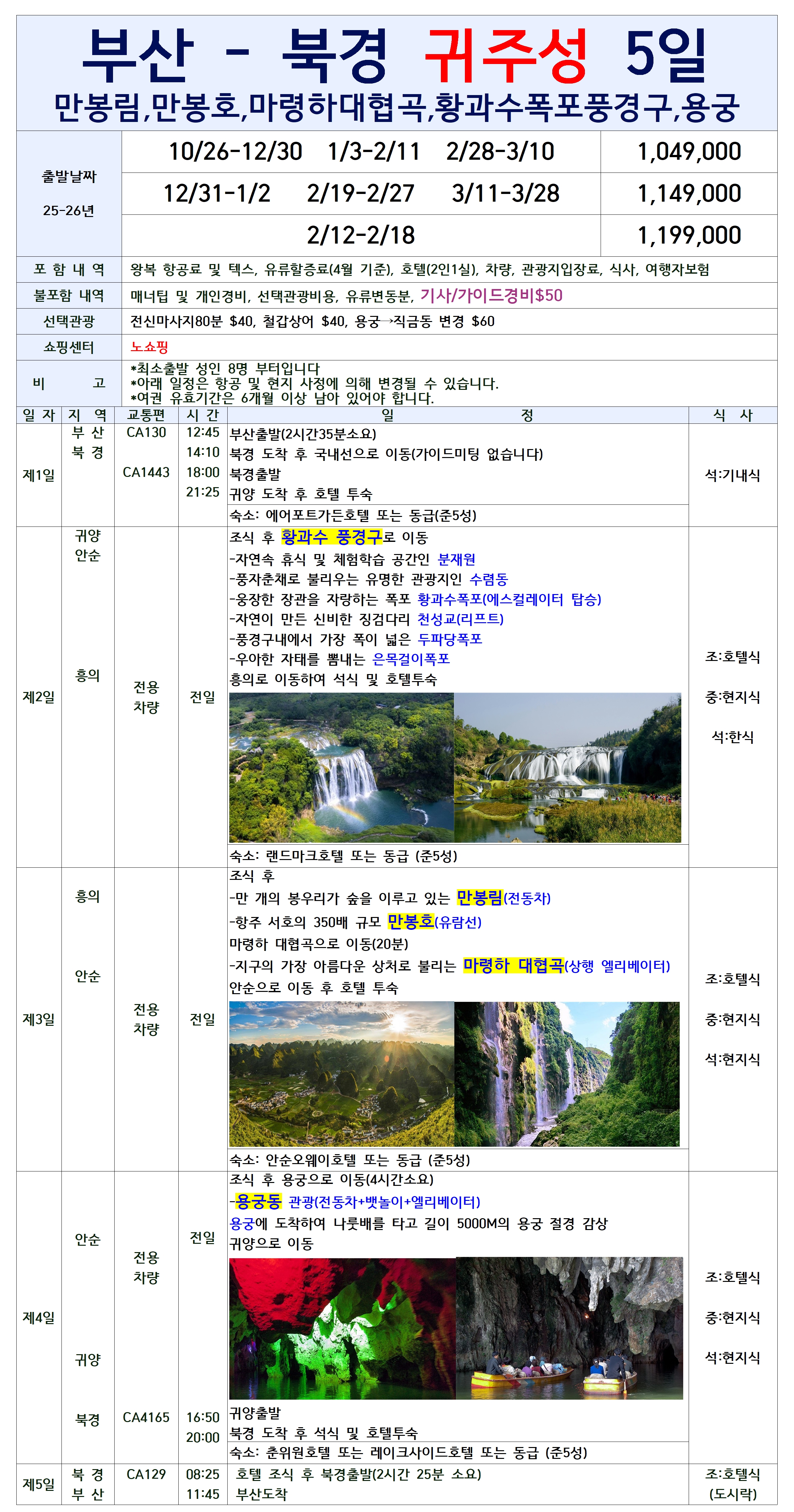Click the red 노쇼핑 text
Image resolution: width=794 pixels, height=1512 pixels.
[x=149, y=347]
